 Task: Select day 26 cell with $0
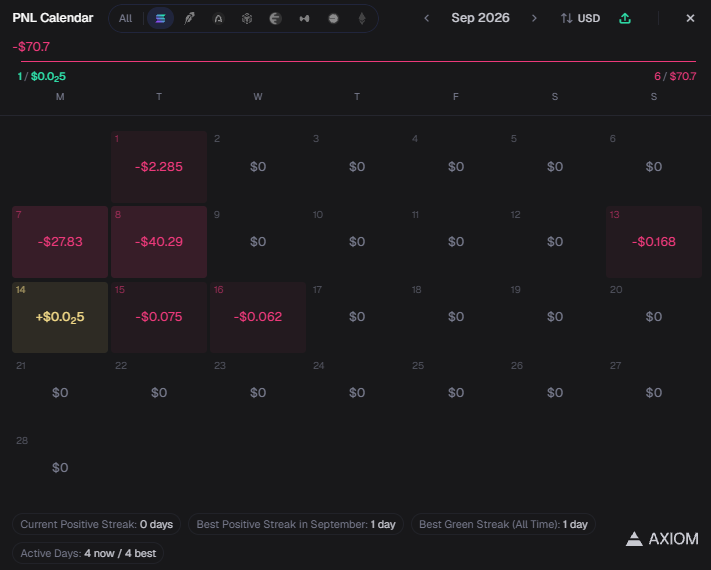(555, 393)
